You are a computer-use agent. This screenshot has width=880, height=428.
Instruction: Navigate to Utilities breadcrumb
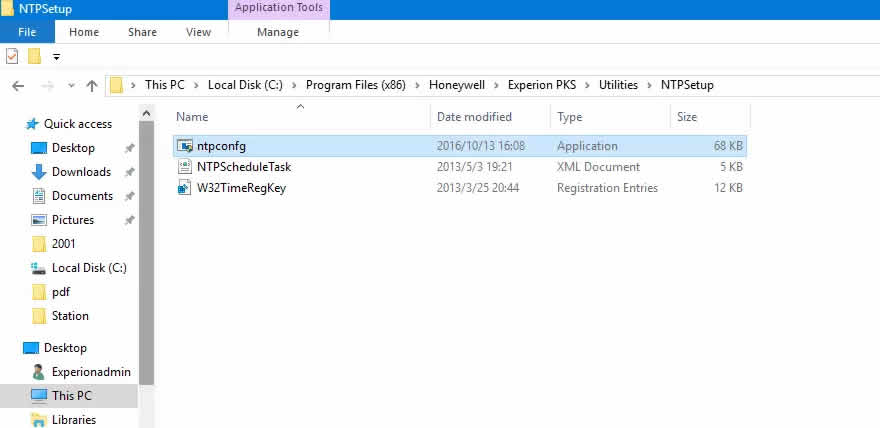click(618, 85)
